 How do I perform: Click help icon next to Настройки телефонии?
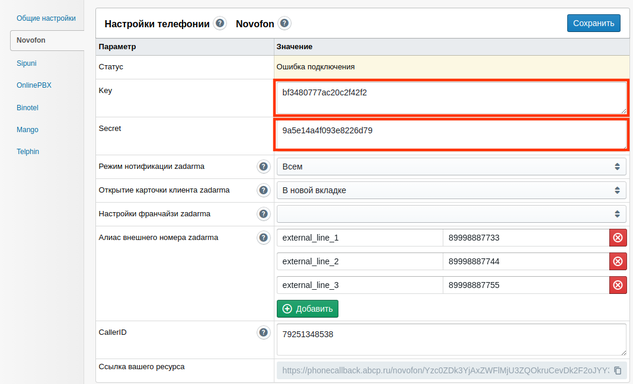coord(220,23)
